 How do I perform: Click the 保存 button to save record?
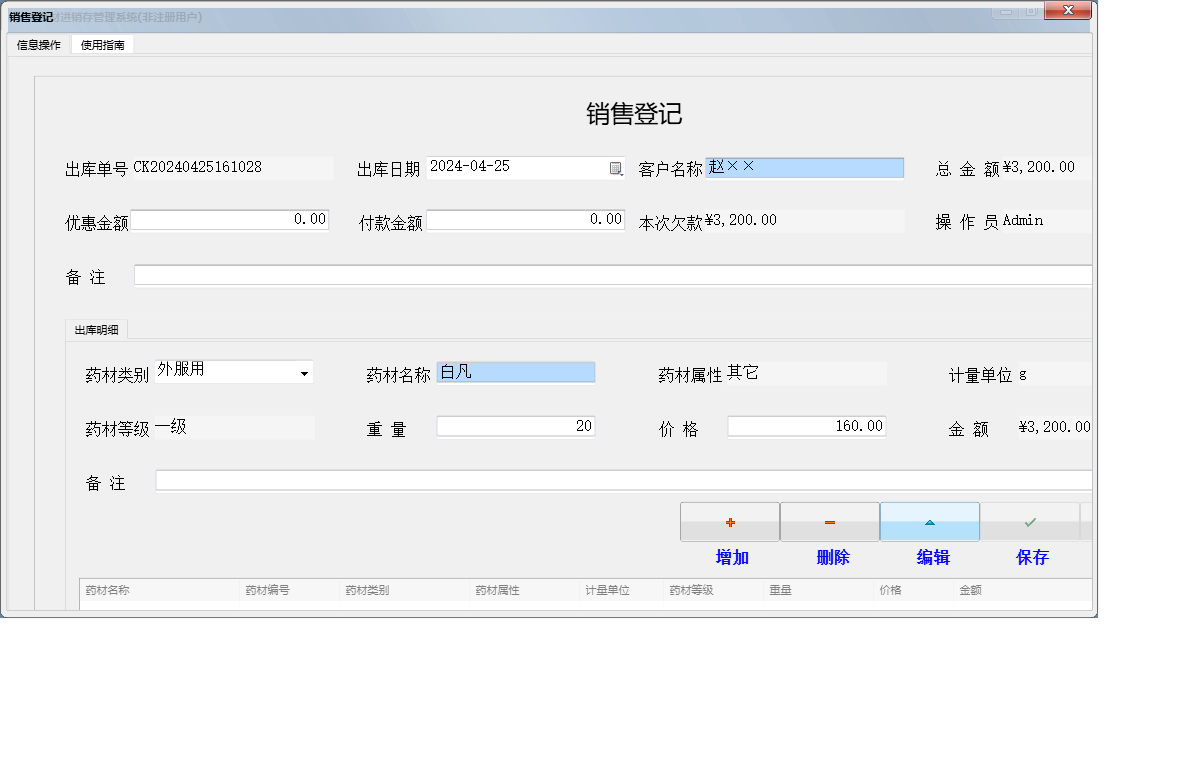[1031, 557]
